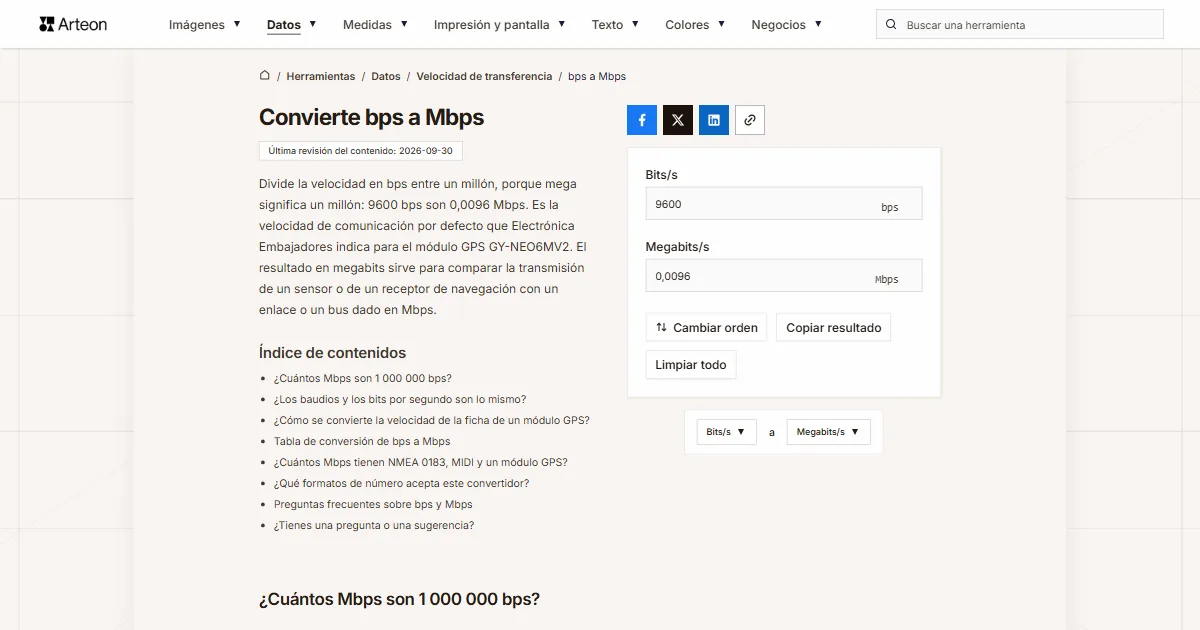
Task: Open the Colores menu
Action: click(695, 25)
